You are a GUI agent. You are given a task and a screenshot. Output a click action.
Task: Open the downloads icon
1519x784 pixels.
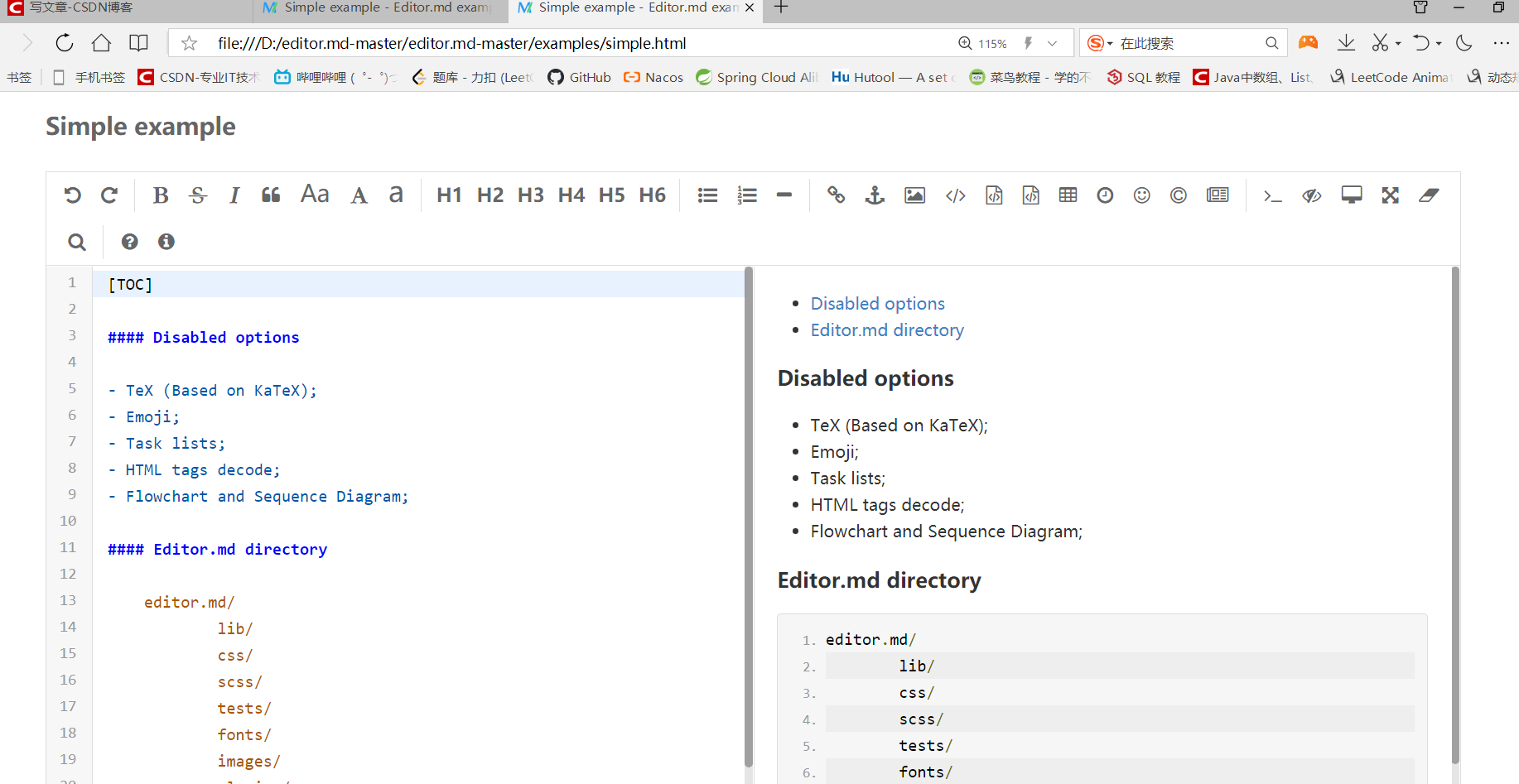tap(1346, 43)
